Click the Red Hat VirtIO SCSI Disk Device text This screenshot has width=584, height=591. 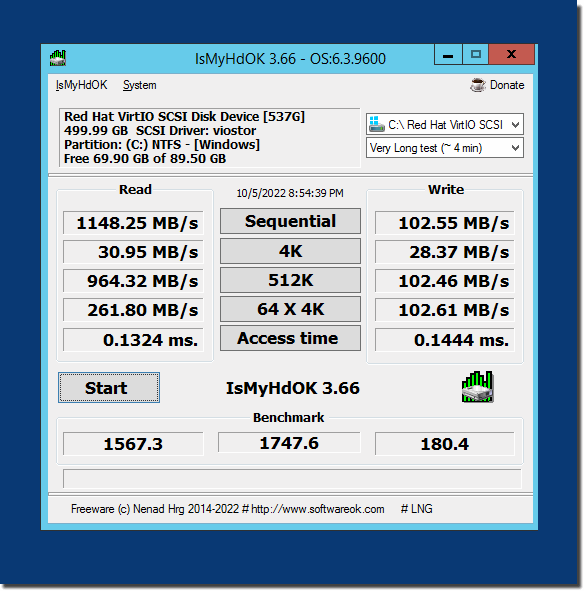coord(184,116)
